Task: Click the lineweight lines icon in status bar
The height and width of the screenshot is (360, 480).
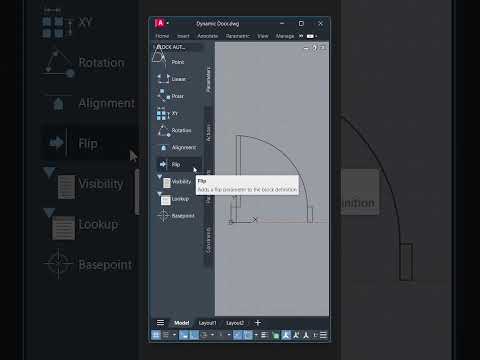Action: pyautogui.click(x=264, y=335)
